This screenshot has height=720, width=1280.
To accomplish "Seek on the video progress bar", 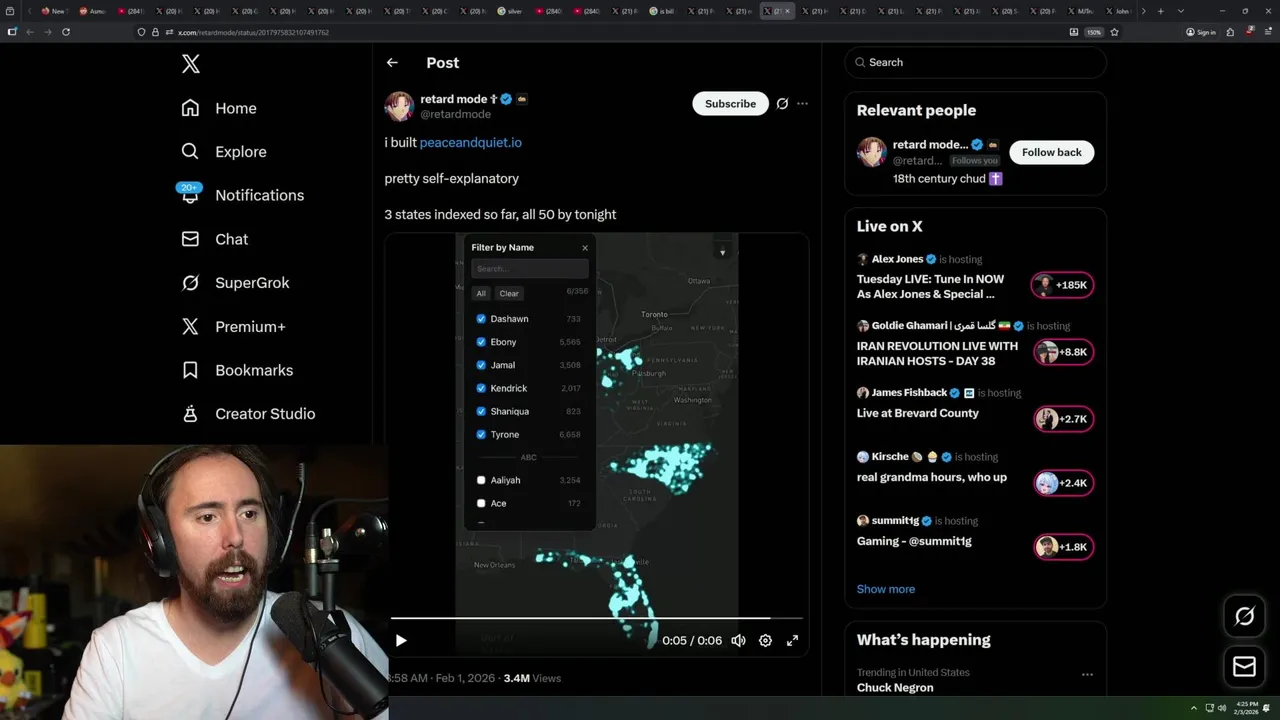I will tap(596, 619).
